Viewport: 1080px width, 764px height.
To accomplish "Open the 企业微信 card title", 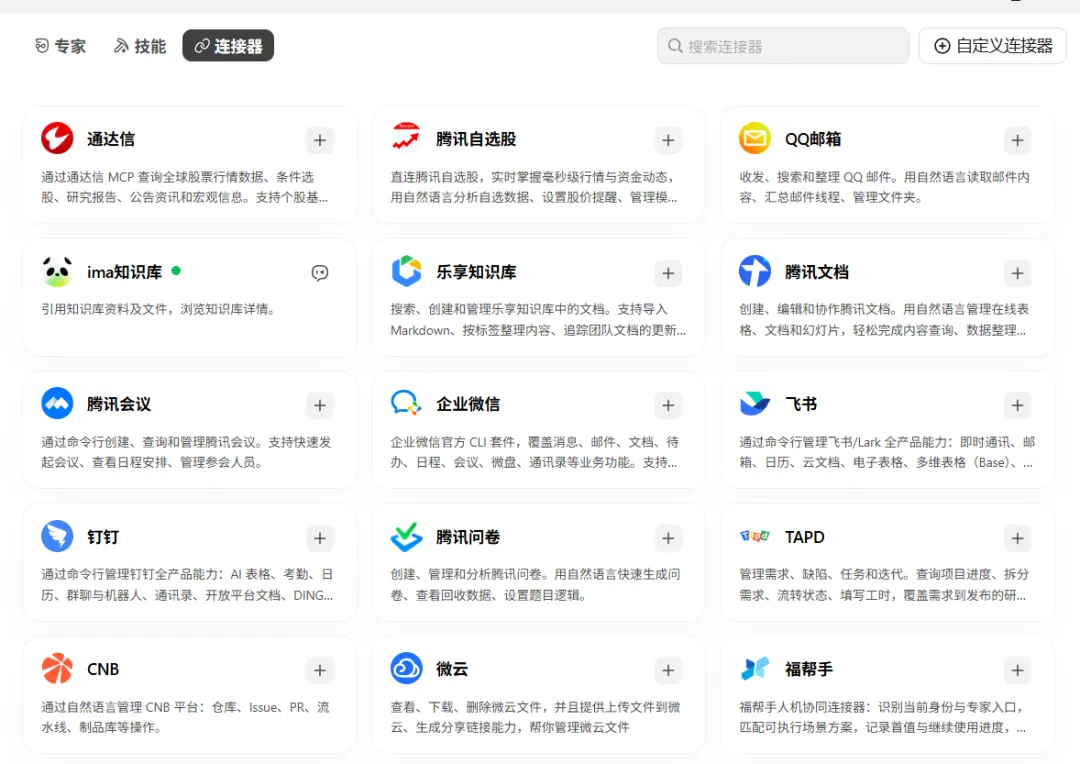I will [468, 404].
